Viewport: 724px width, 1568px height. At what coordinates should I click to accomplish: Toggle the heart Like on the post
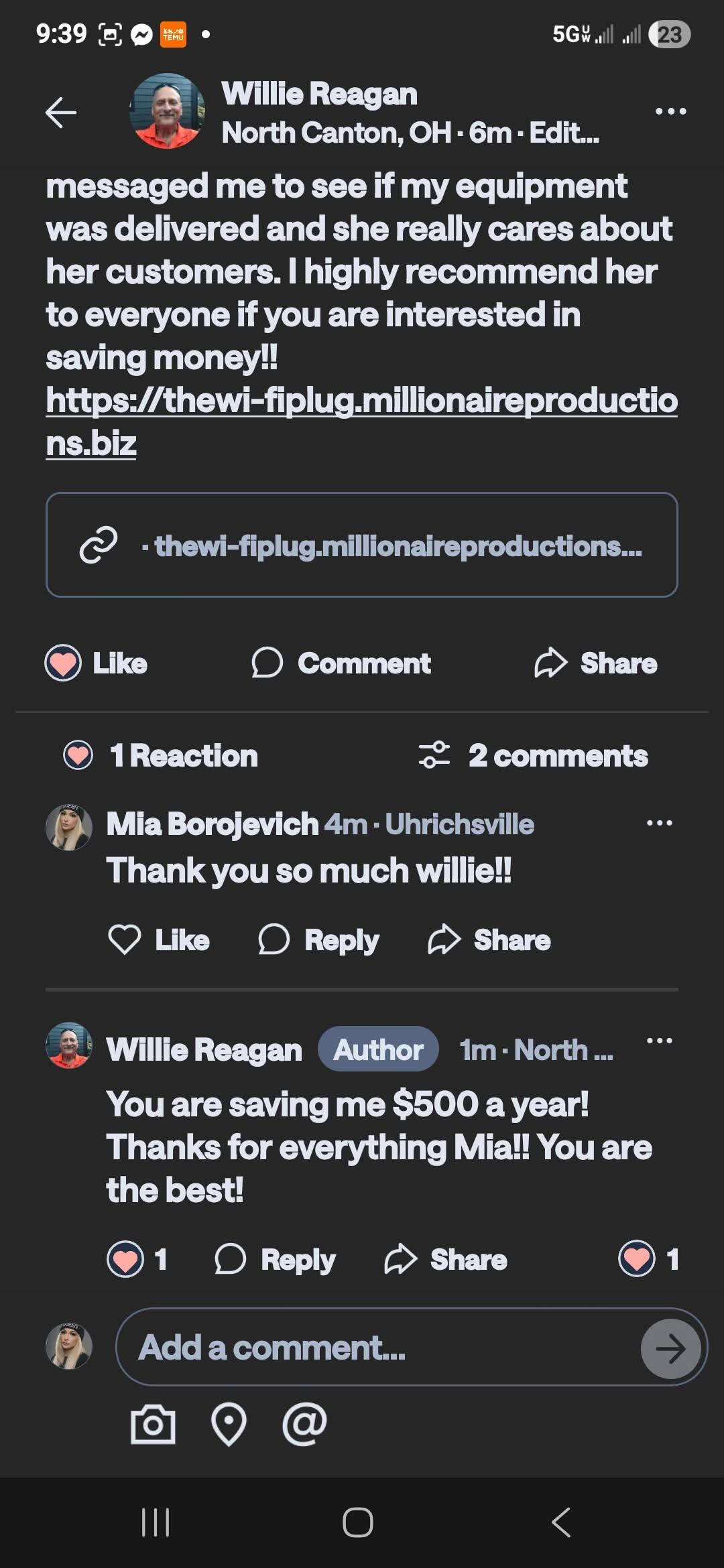(97, 663)
